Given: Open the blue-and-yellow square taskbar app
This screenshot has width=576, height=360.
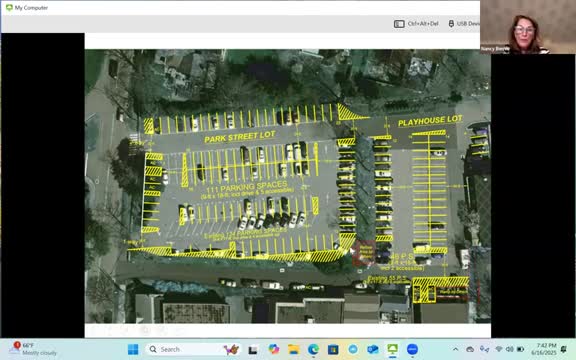Looking at the screenshot, I should (x=333, y=349).
